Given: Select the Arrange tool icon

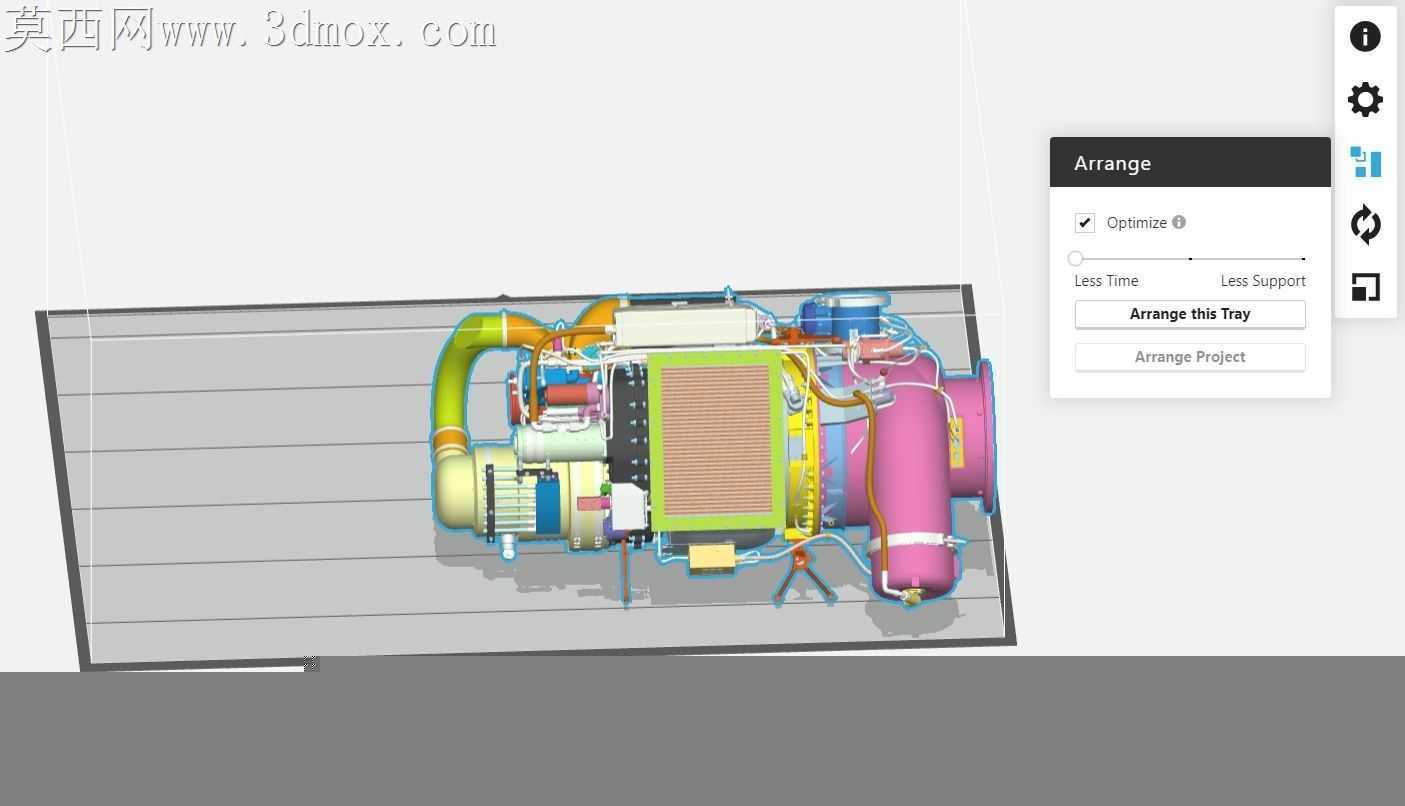Looking at the screenshot, I should click(x=1365, y=162).
